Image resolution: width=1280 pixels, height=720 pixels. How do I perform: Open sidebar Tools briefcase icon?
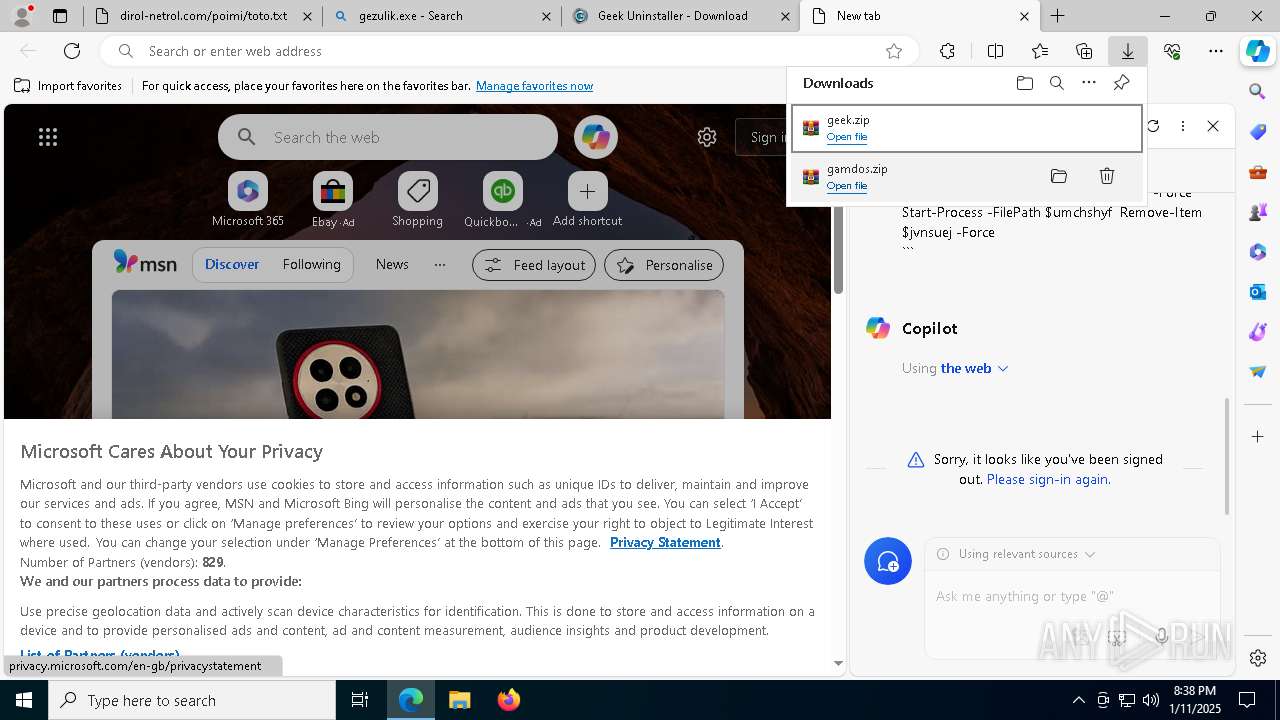click(1258, 172)
